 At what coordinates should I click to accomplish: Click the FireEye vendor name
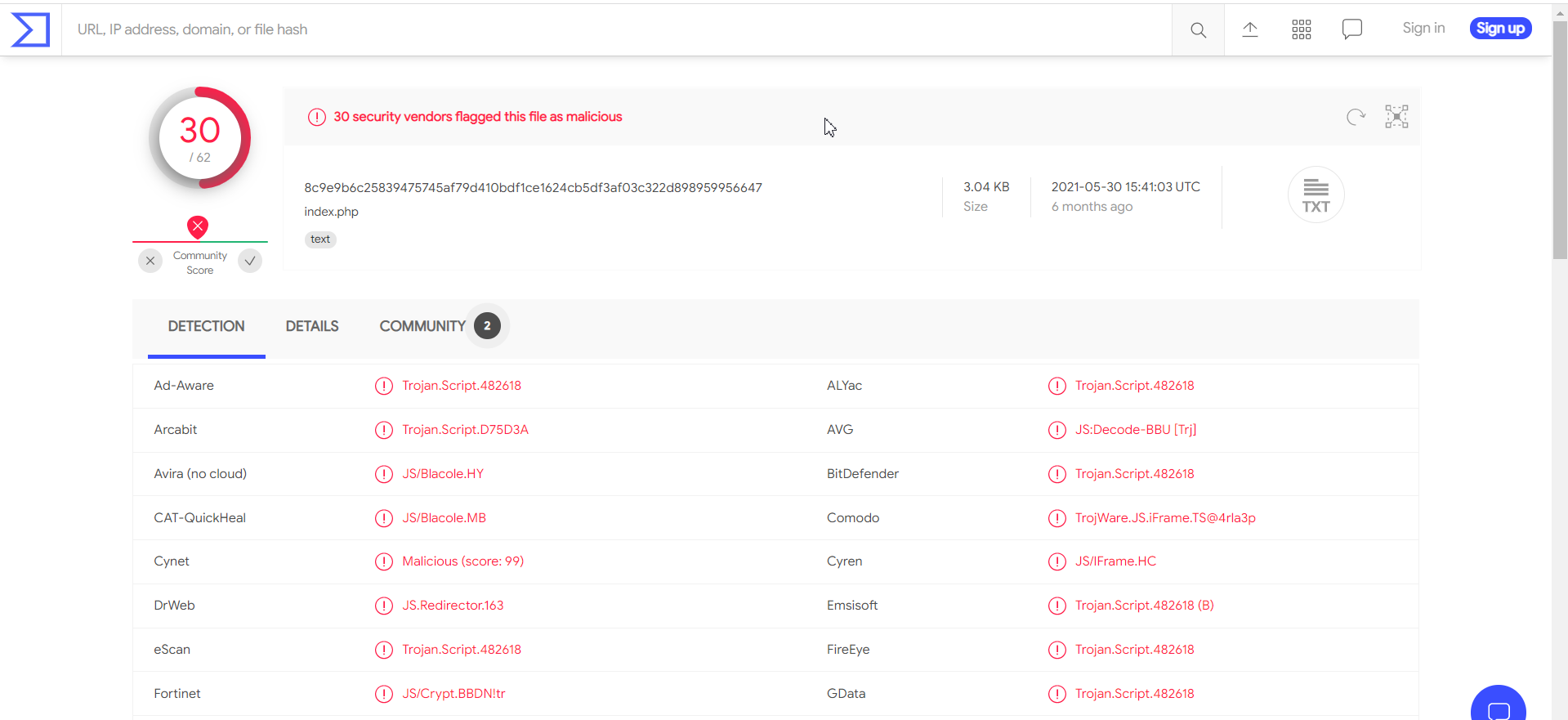click(x=848, y=650)
